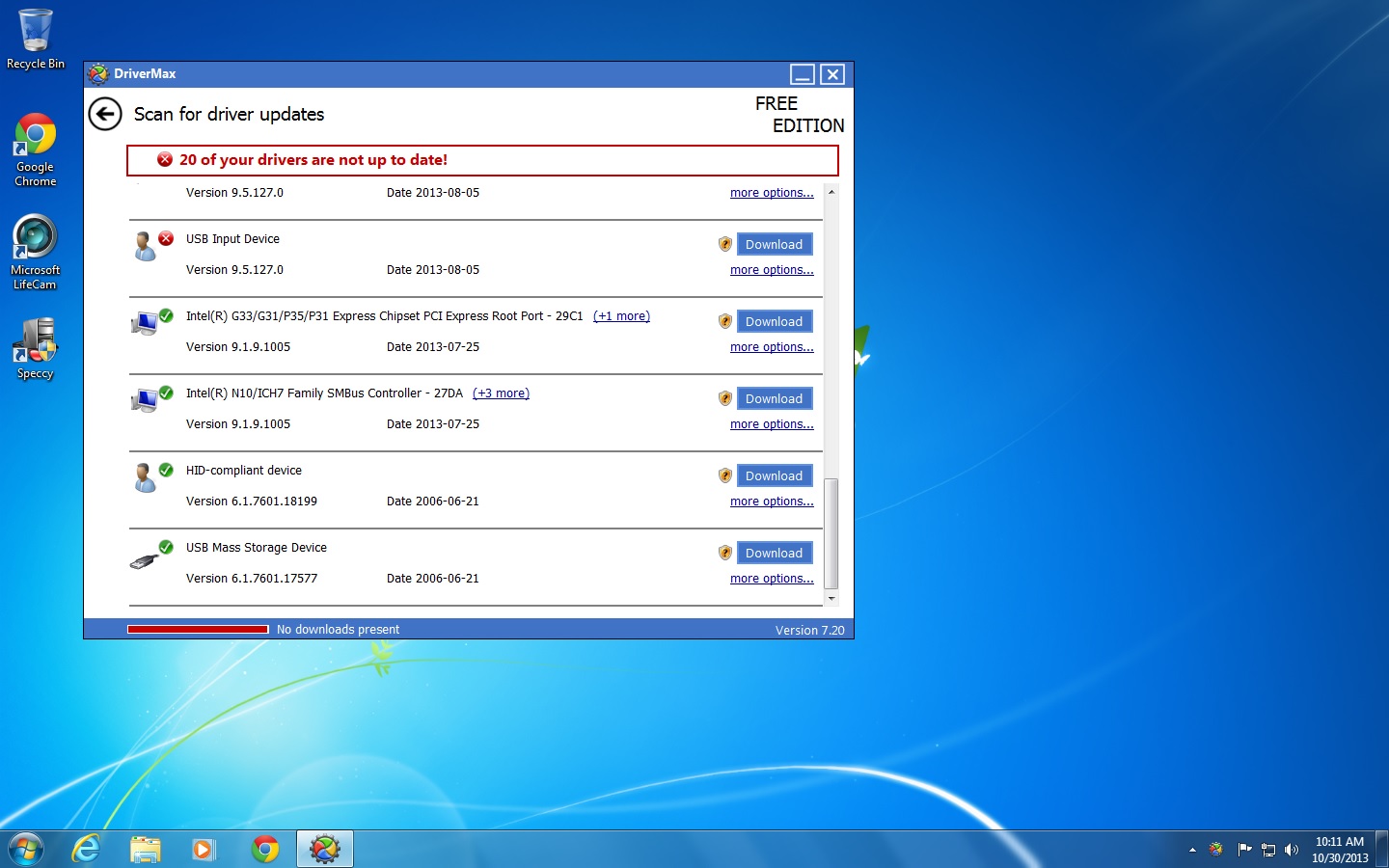Expand the (+1 more) link for Intel G33
1389x868 pixels.
pyautogui.click(x=621, y=316)
